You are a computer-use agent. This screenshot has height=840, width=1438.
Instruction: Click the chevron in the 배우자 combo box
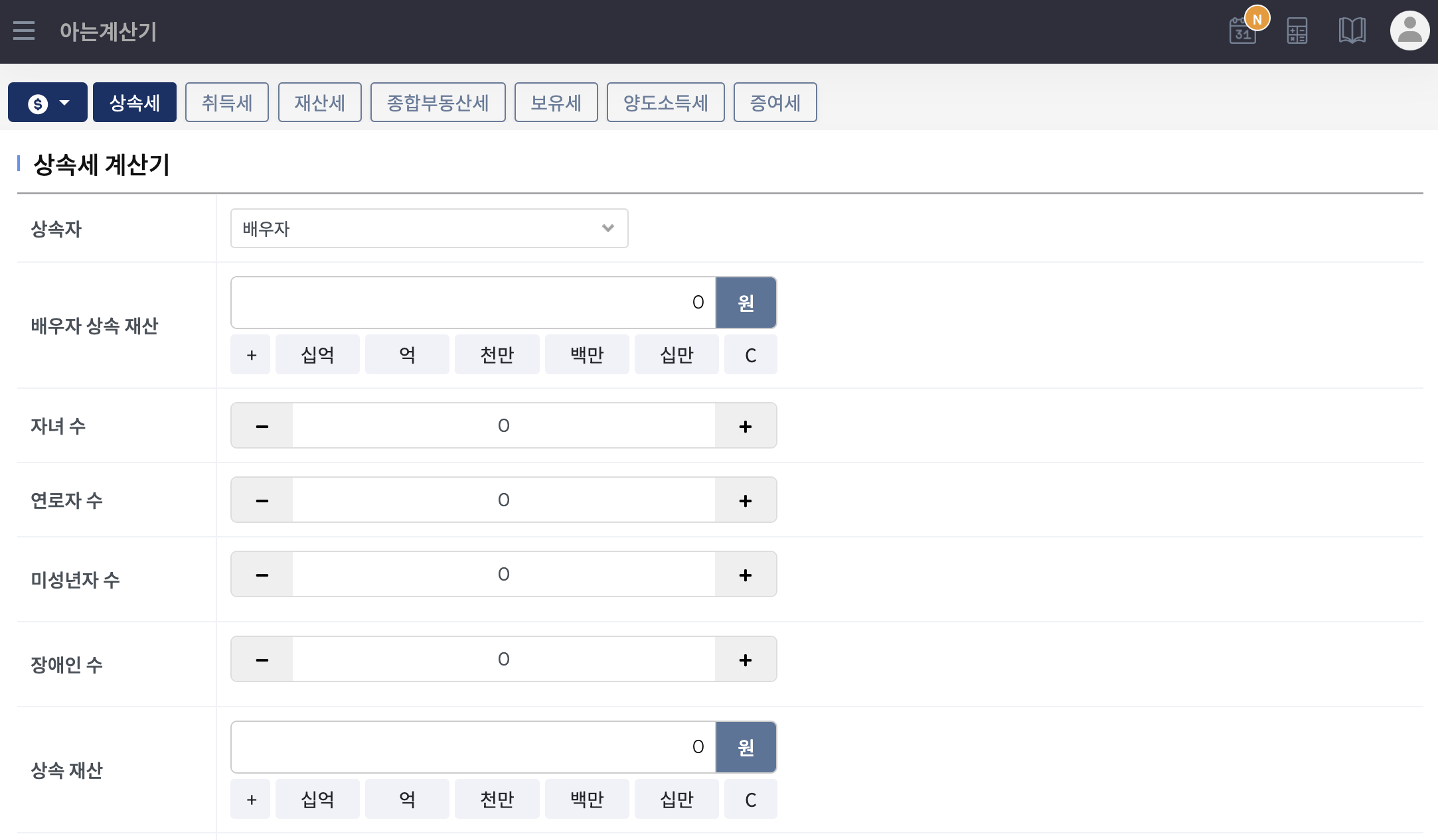(607, 228)
